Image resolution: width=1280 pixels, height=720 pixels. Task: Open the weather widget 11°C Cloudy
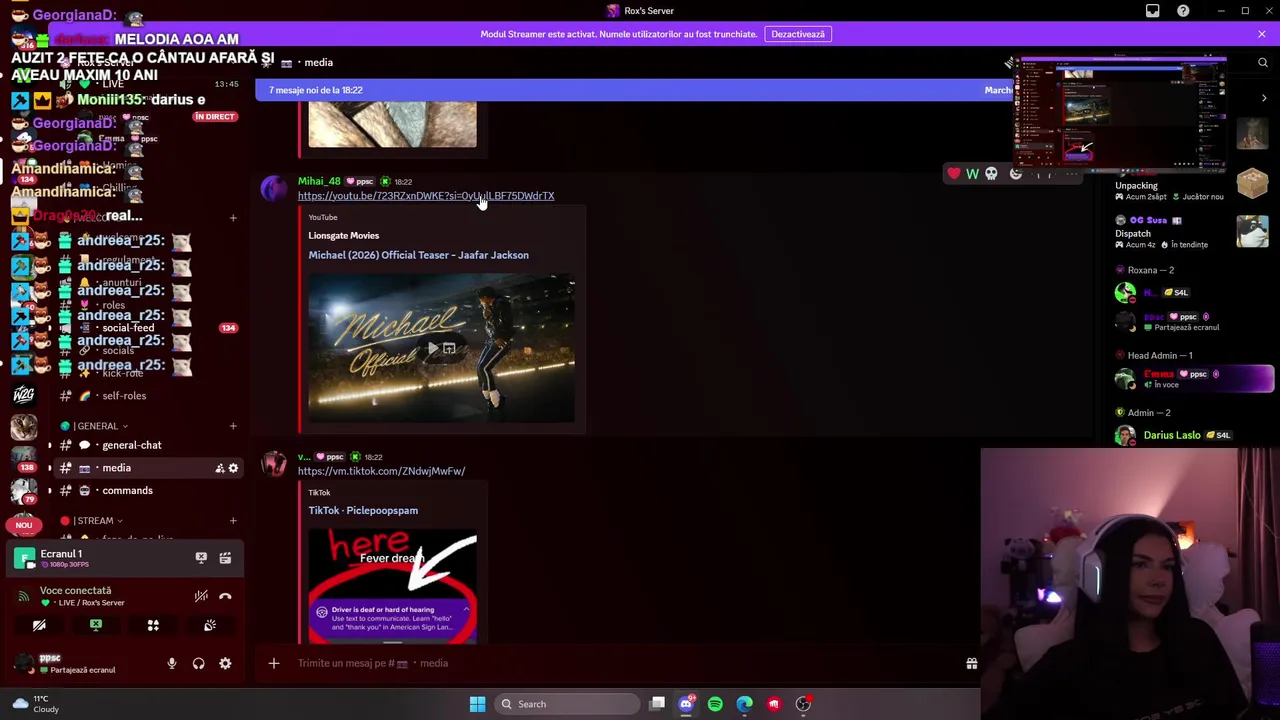(35, 704)
